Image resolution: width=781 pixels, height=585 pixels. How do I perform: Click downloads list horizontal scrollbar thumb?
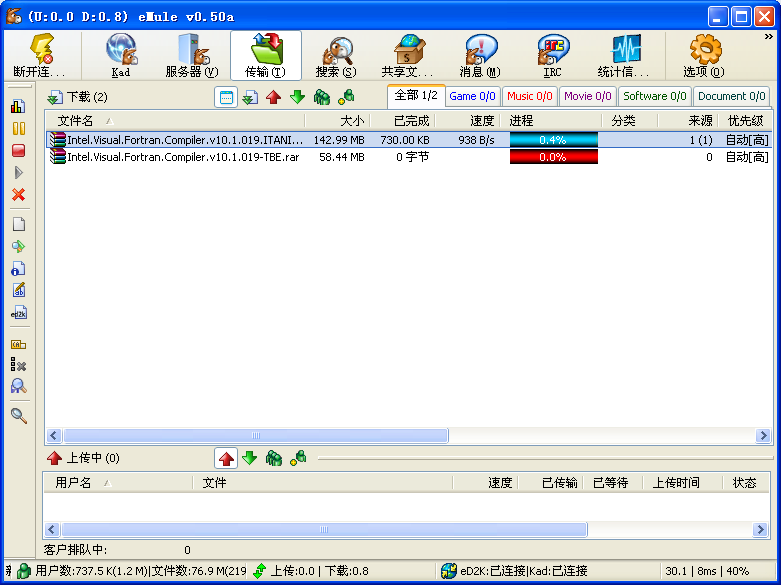click(256, 436)
